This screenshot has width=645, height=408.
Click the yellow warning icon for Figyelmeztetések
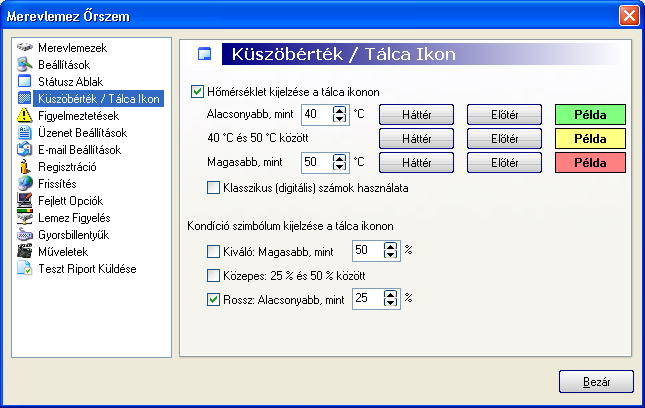click(x=25, y=115)
